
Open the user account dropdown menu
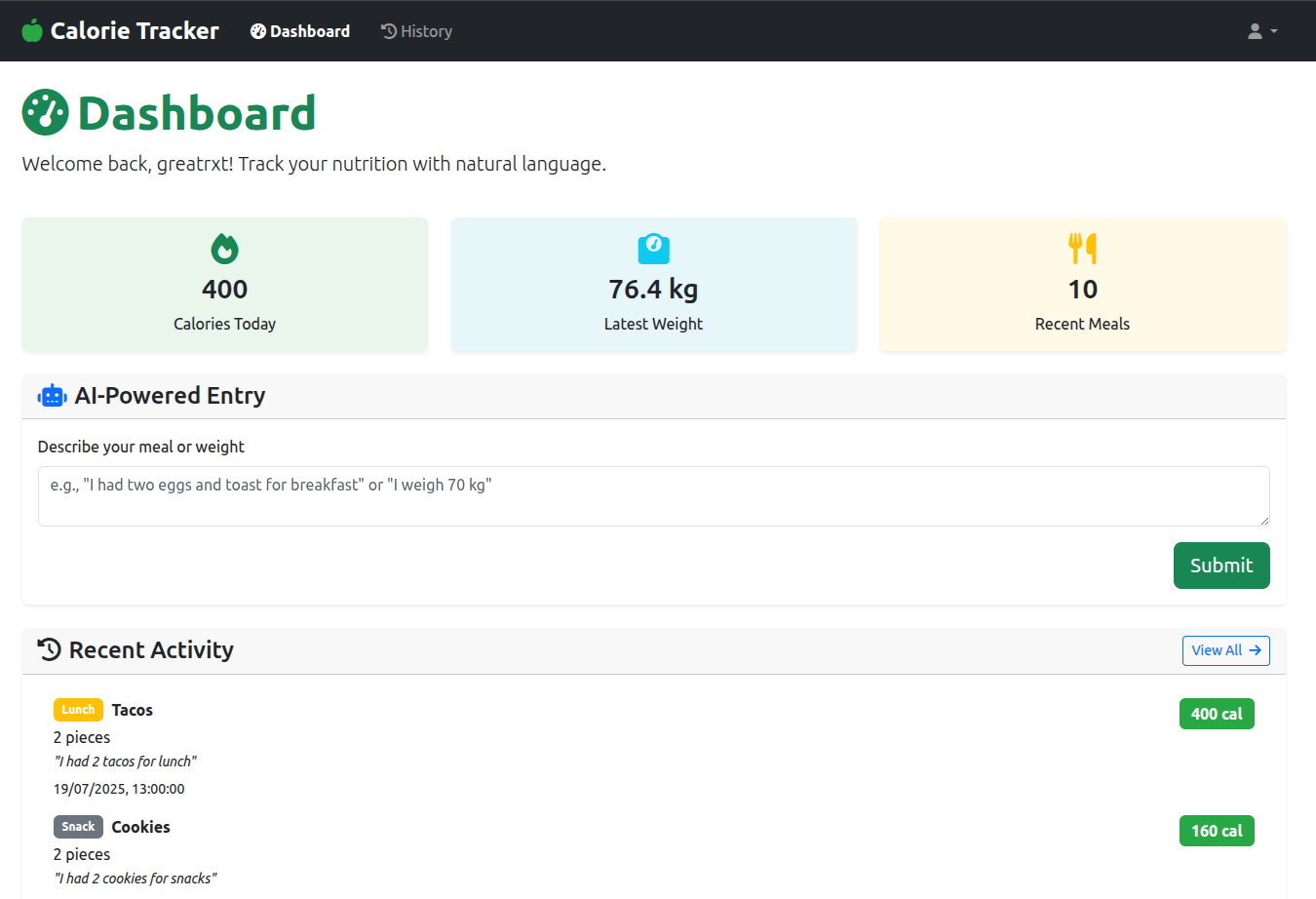pyautogui.click(x=1261, y=30)
